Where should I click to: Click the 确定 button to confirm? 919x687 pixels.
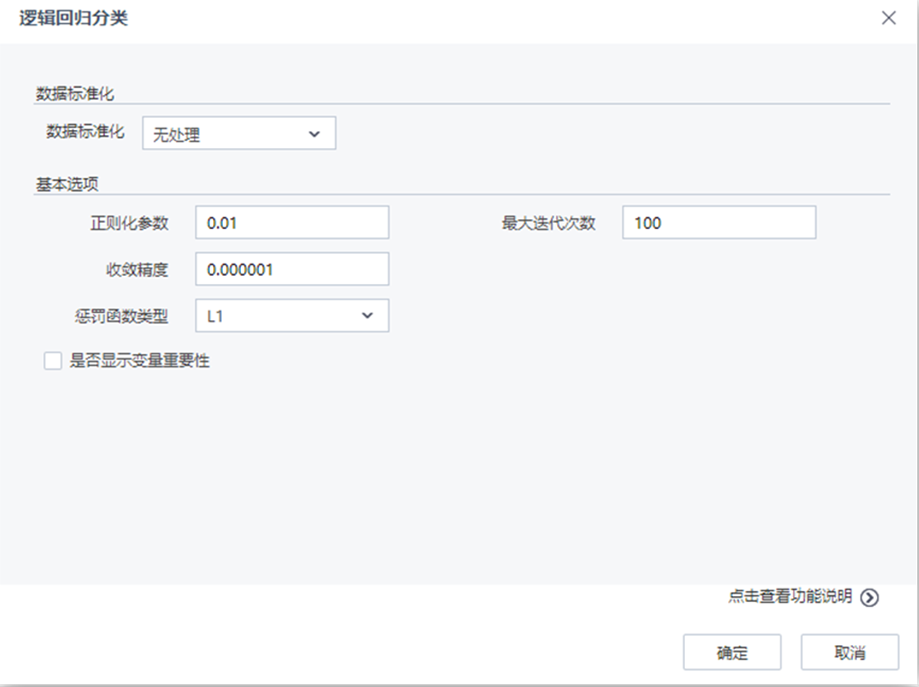[731, 651]
